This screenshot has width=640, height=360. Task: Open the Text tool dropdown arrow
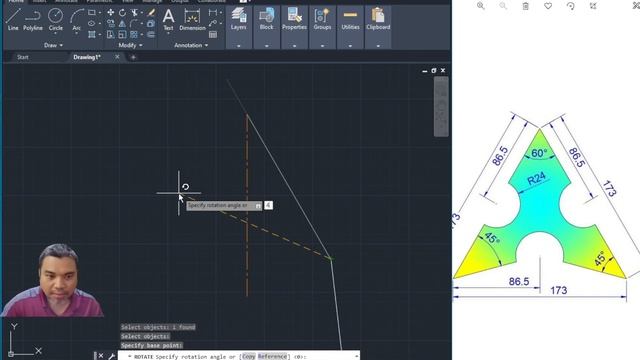168,33
